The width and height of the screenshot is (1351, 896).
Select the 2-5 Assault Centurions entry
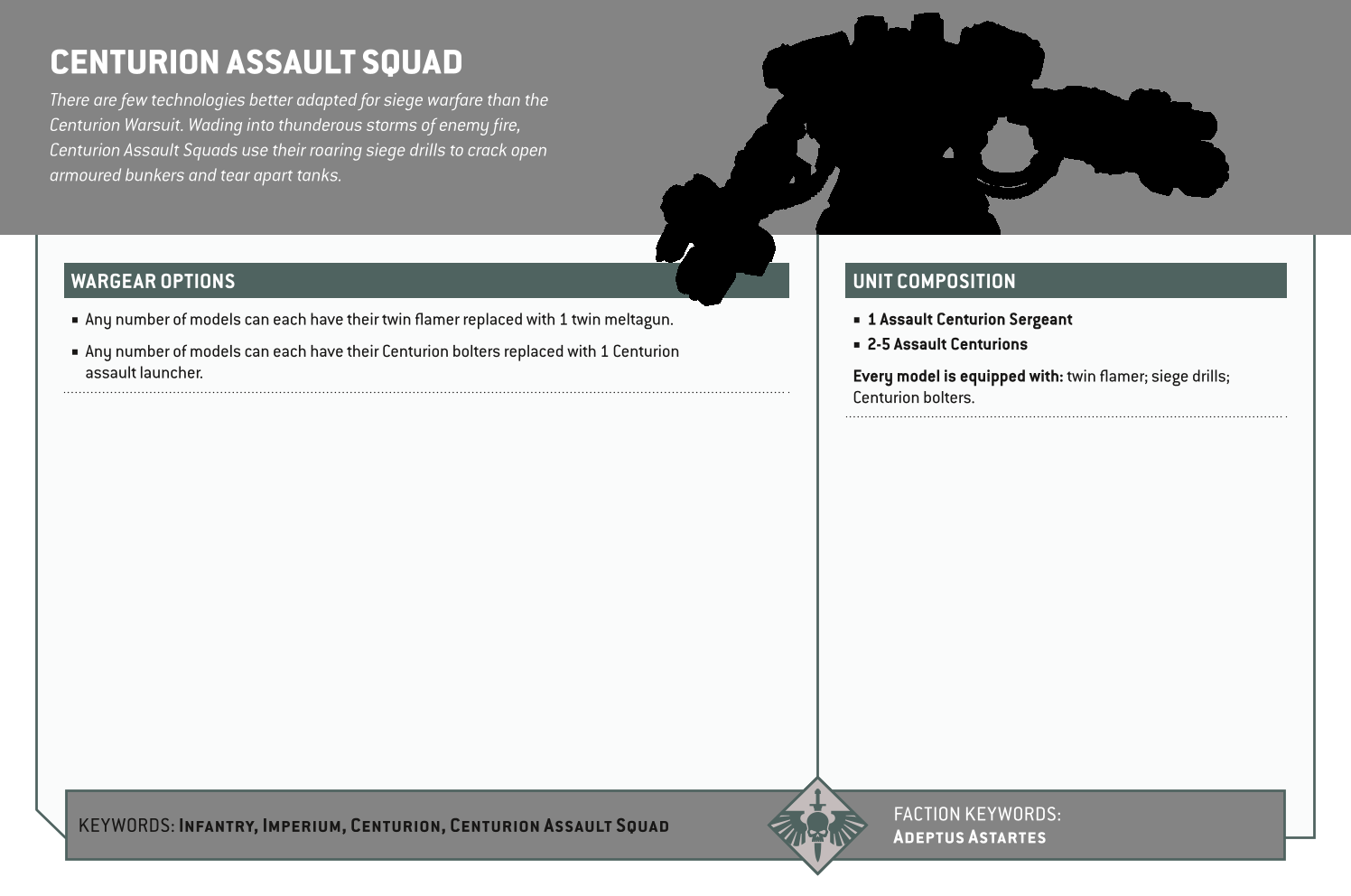946,344
